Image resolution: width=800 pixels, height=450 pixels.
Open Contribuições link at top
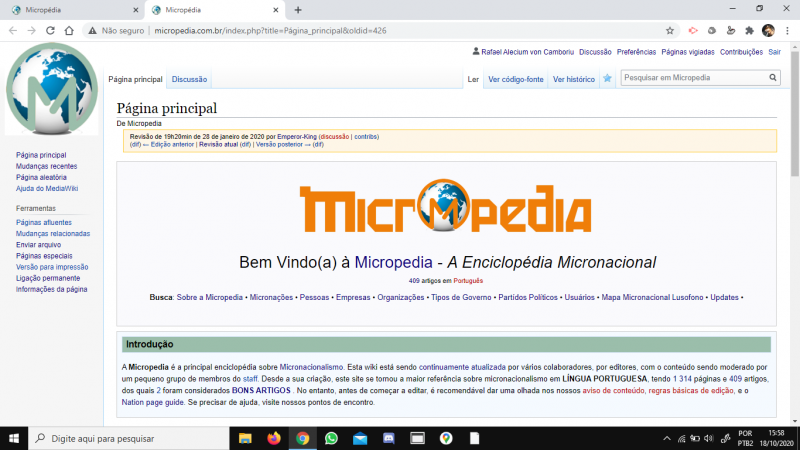tap(741, 52)
